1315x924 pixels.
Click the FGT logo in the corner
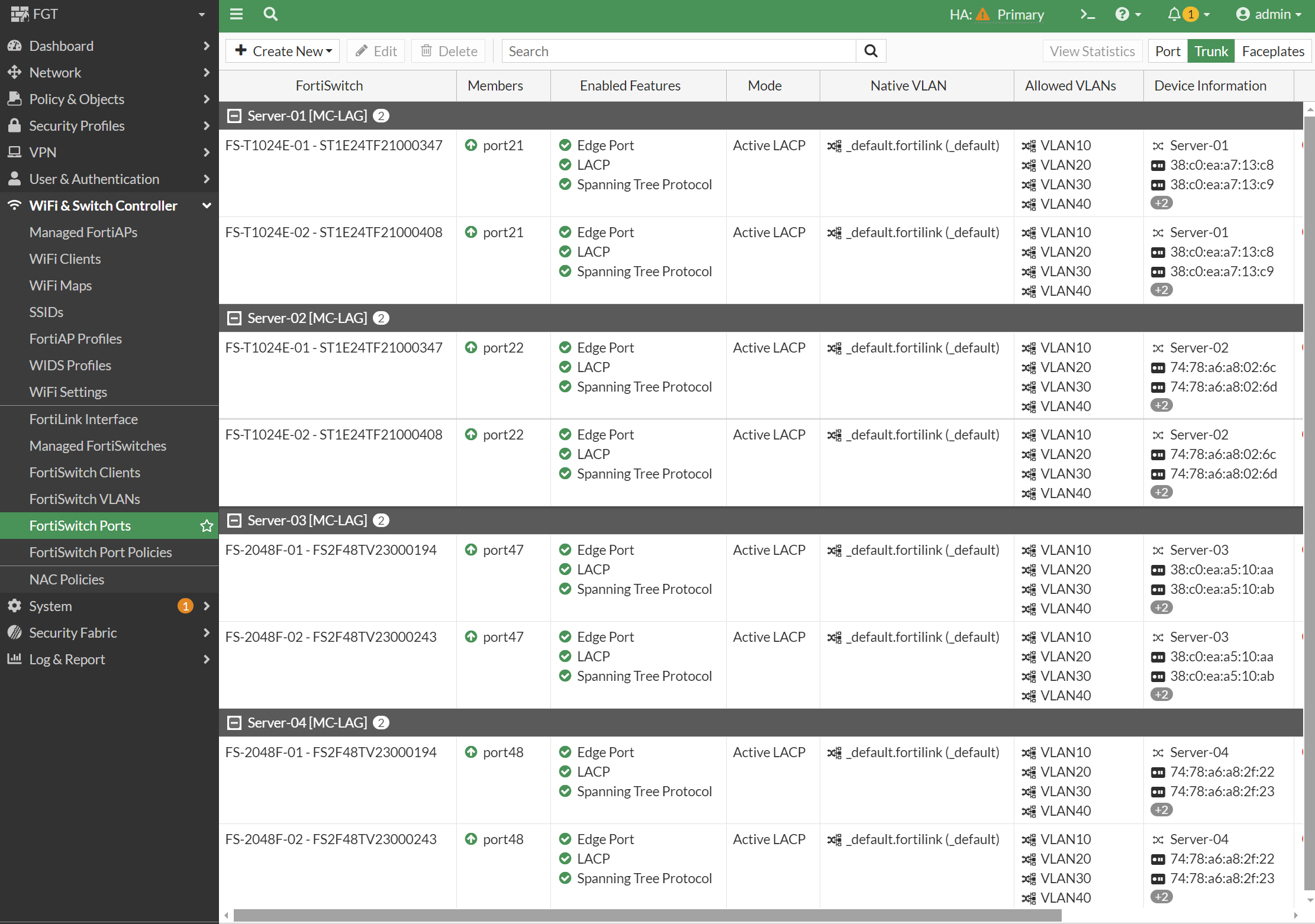(20, 13)
